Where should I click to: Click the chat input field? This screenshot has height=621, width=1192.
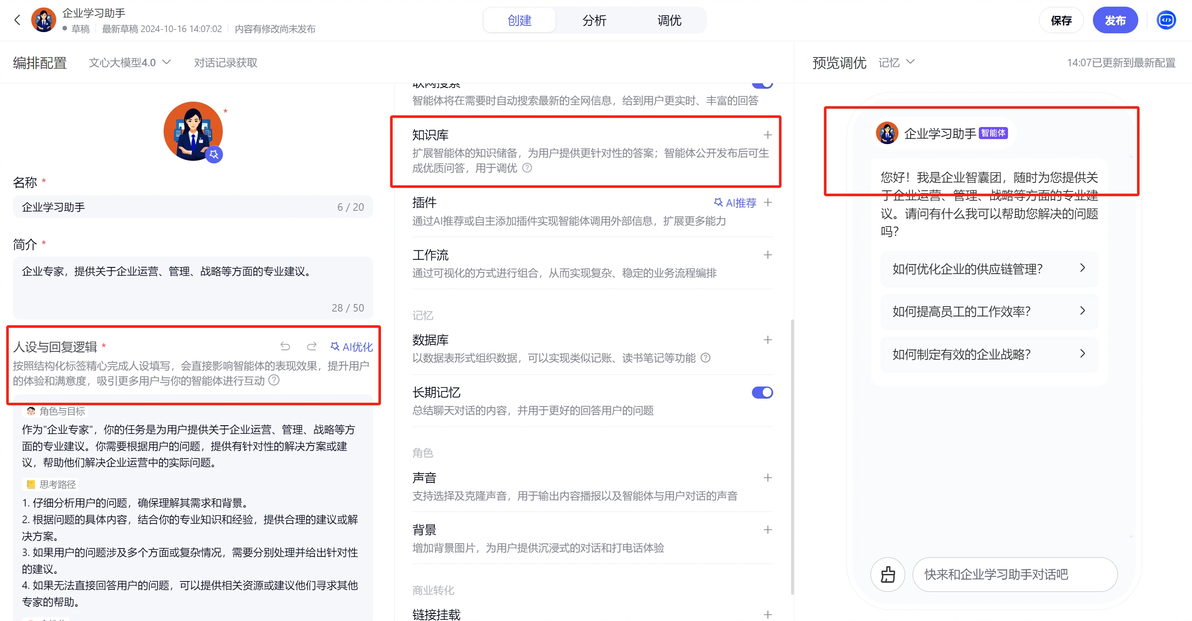[x=1015, y=575]
